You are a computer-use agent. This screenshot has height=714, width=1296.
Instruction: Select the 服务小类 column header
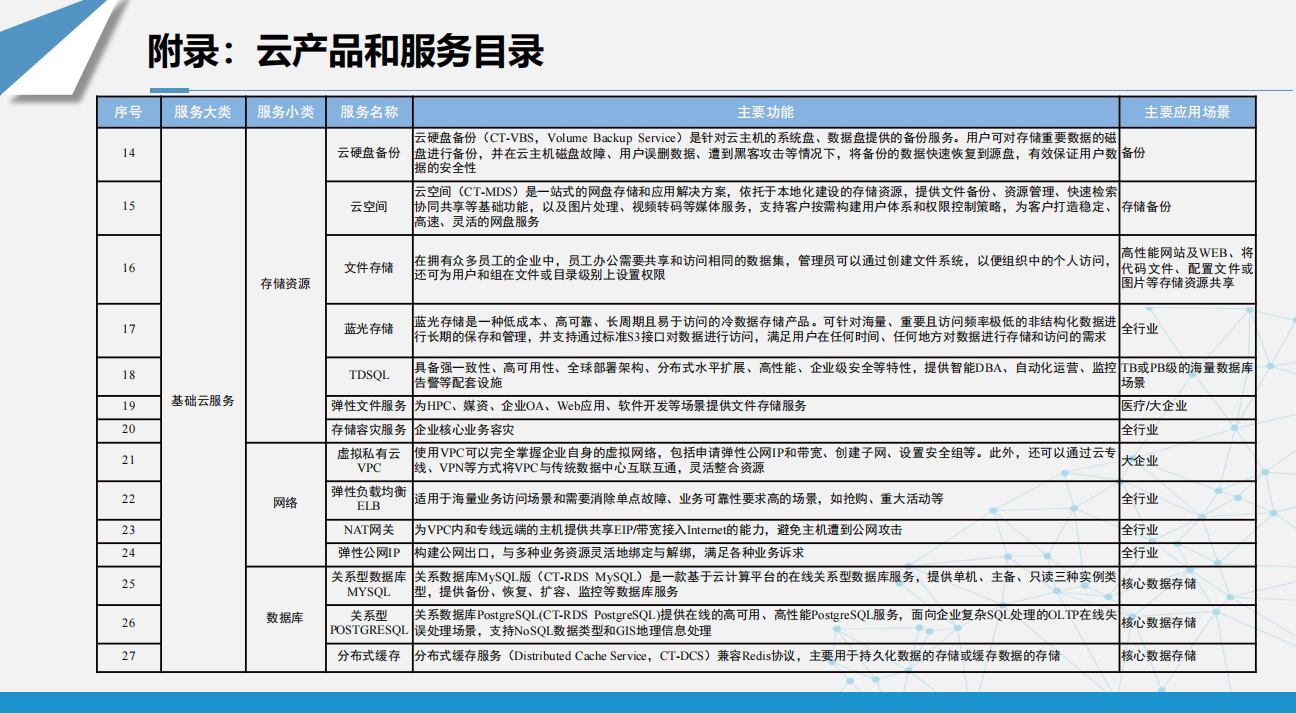pyautogui.click(x=286, y=112)
